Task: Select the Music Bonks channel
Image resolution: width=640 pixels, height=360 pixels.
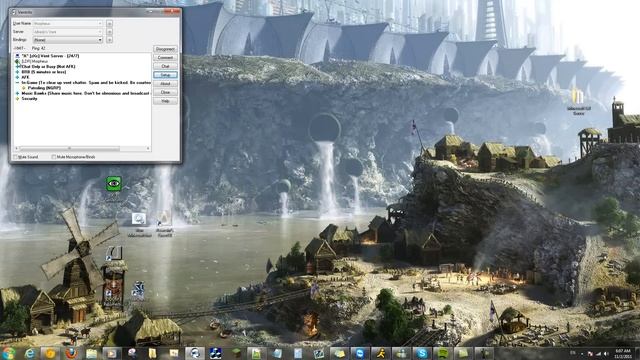Action: 86,93
